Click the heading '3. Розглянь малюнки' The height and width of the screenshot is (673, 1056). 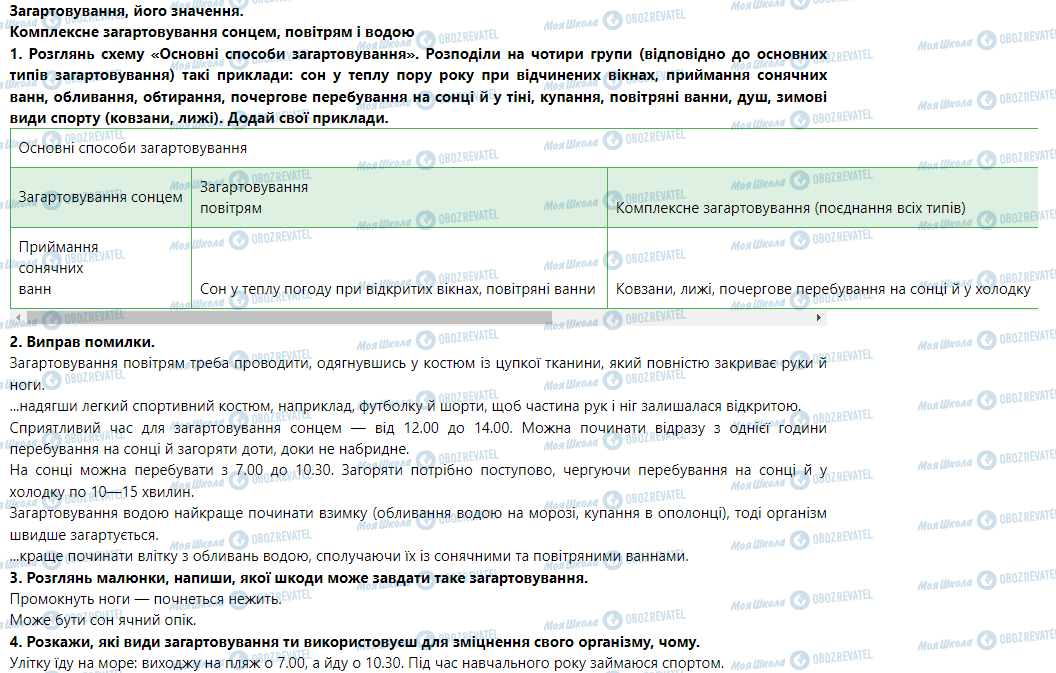pos(298,578)
